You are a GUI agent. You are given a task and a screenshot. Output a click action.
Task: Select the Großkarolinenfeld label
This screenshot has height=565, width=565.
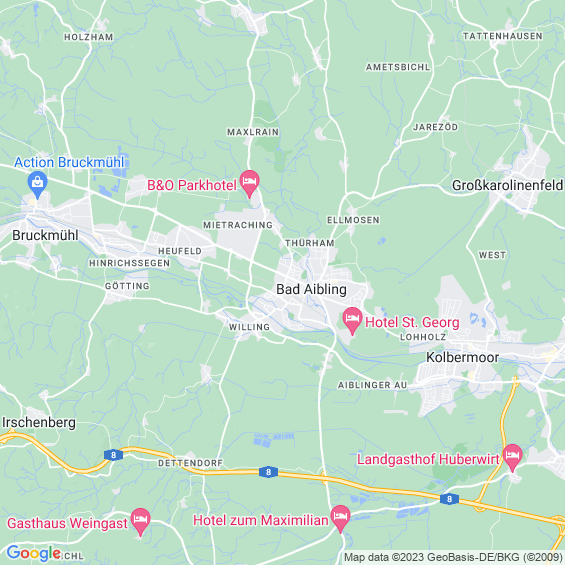click(x=507, y=185)
